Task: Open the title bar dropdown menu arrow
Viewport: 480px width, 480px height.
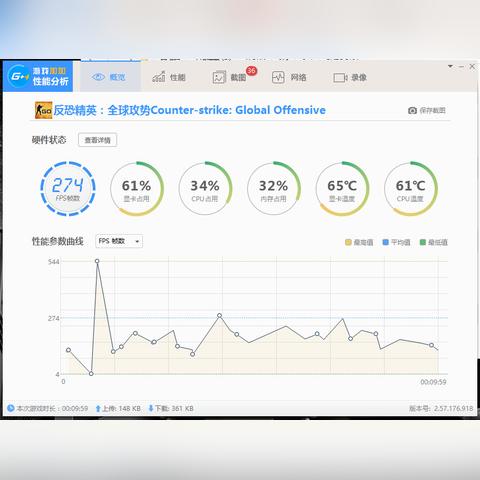Action: click(x=450, y=66)
